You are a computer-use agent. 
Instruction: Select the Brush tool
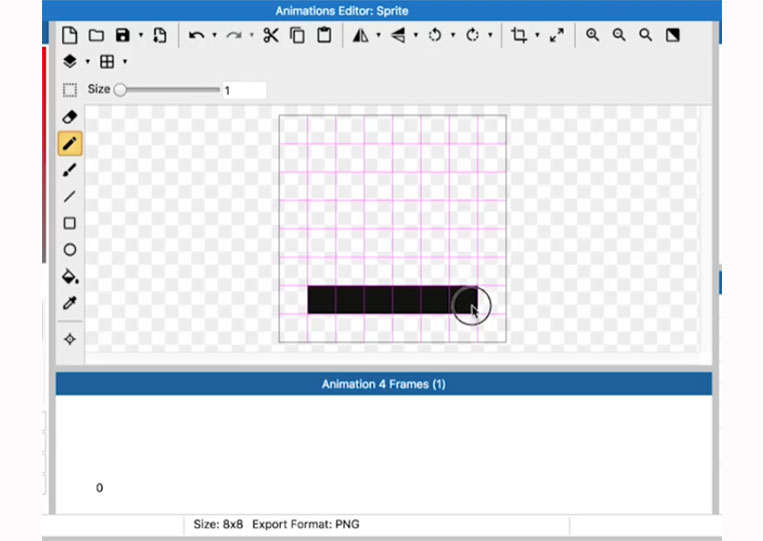(70, 170)
